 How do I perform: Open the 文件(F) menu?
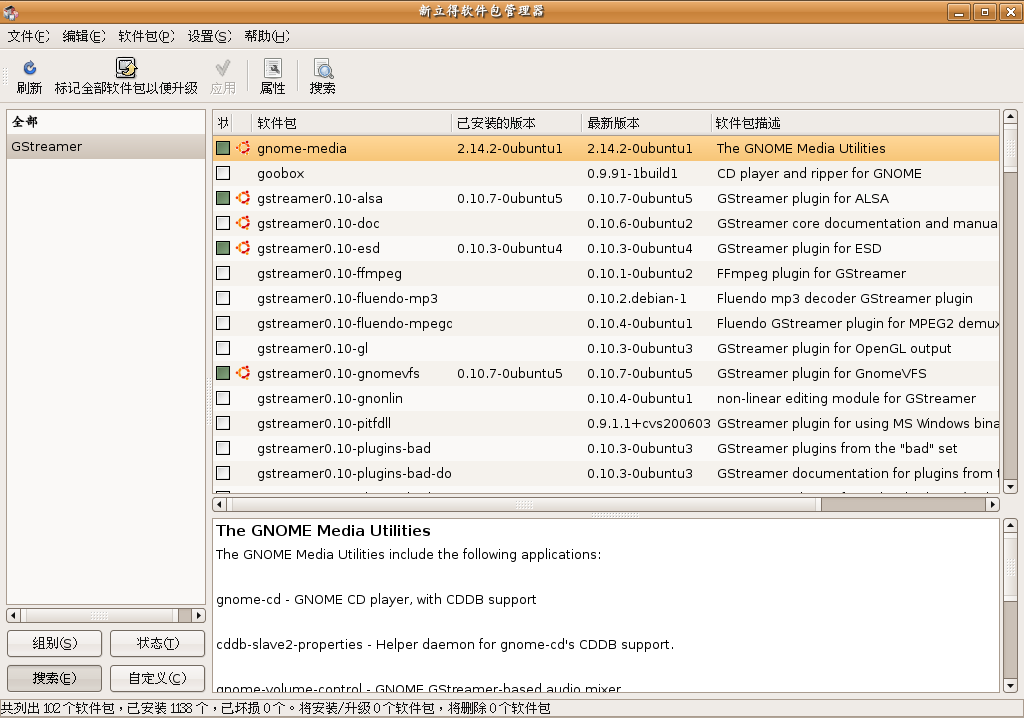[28, 37]
